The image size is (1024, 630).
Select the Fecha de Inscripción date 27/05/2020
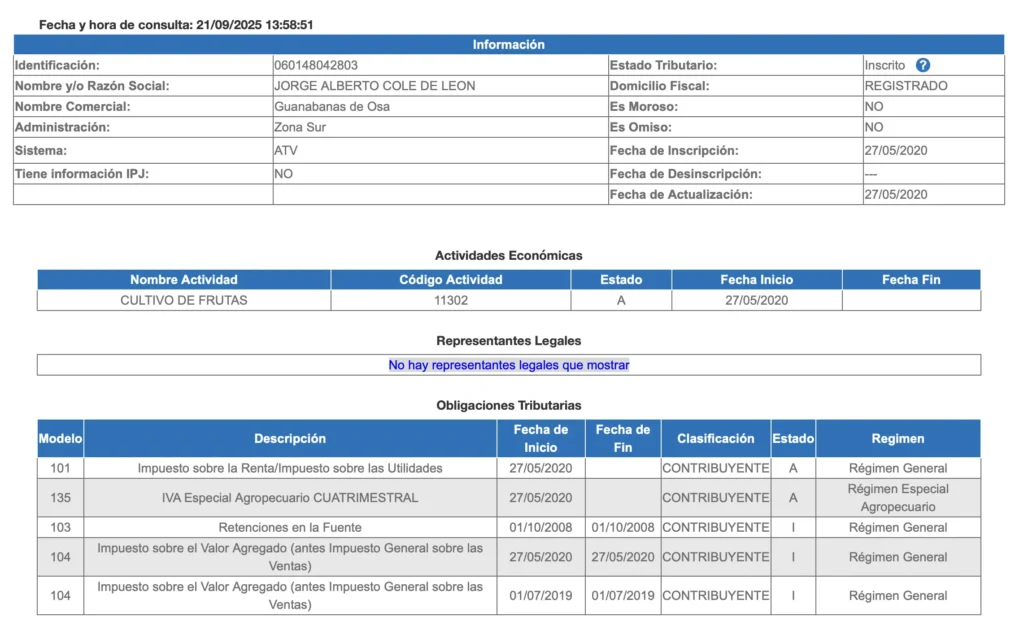pos(896,151)
